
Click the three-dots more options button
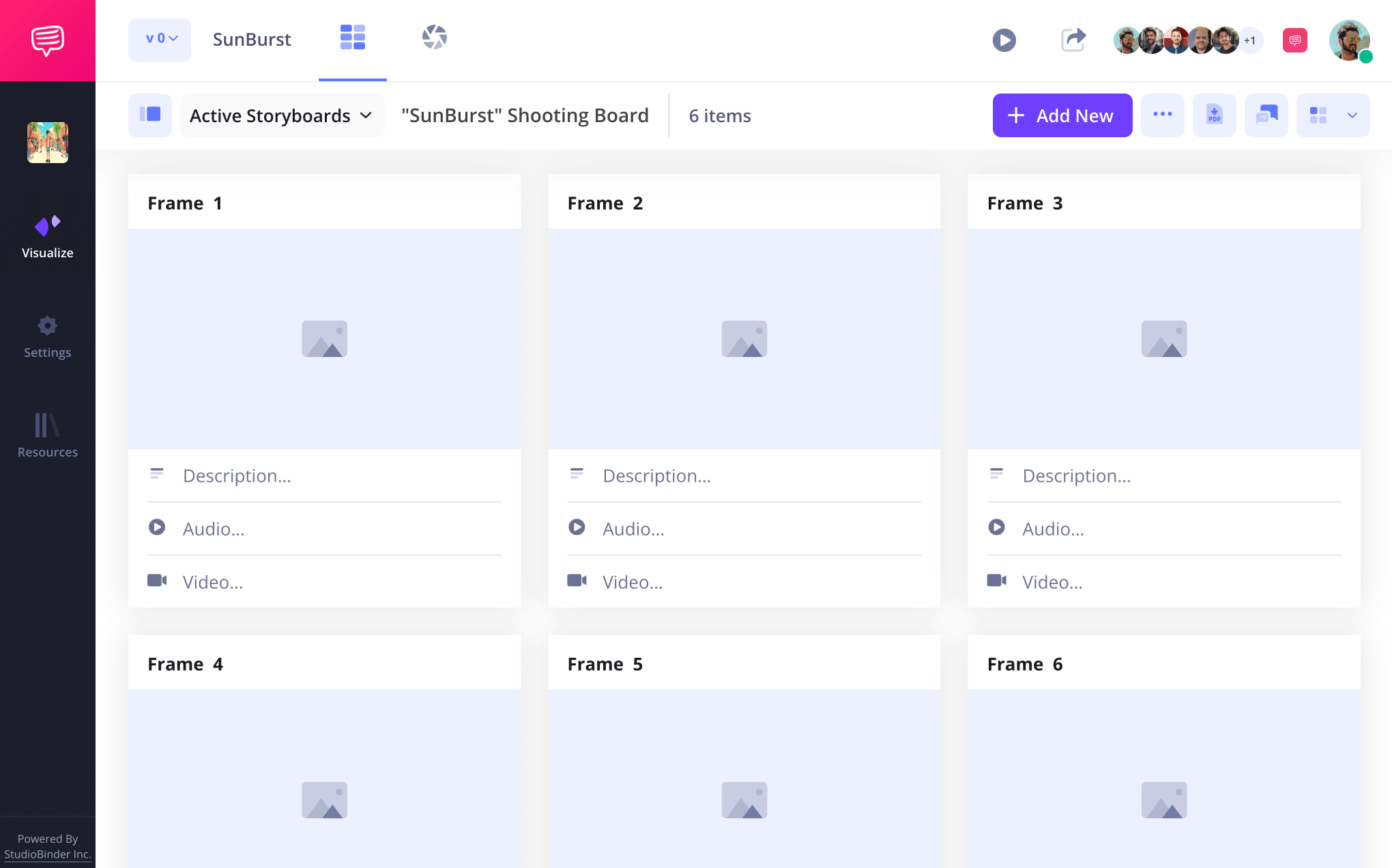(1162, 115)
